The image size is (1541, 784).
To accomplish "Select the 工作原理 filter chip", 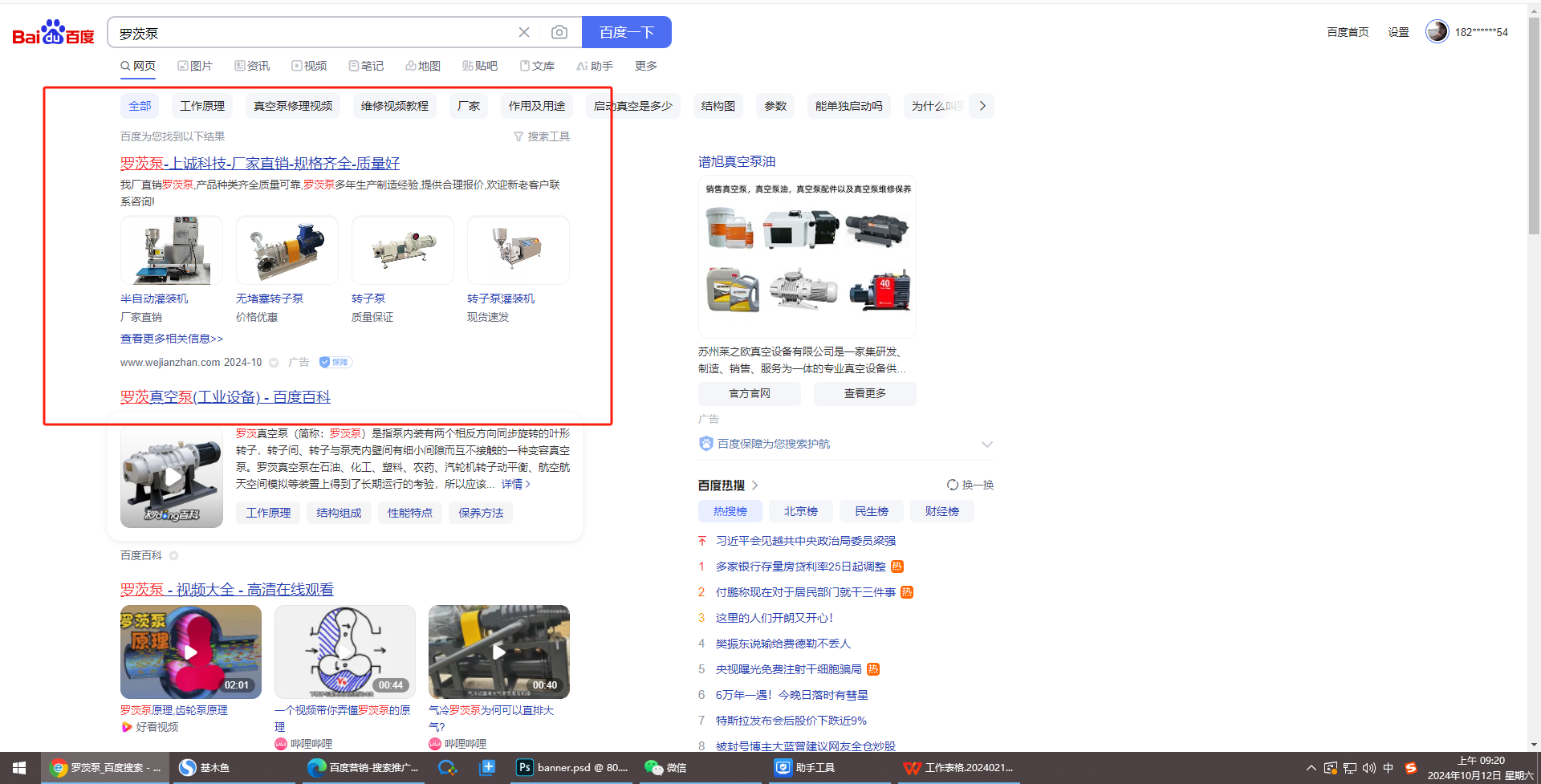I will (x=202, y=106).
